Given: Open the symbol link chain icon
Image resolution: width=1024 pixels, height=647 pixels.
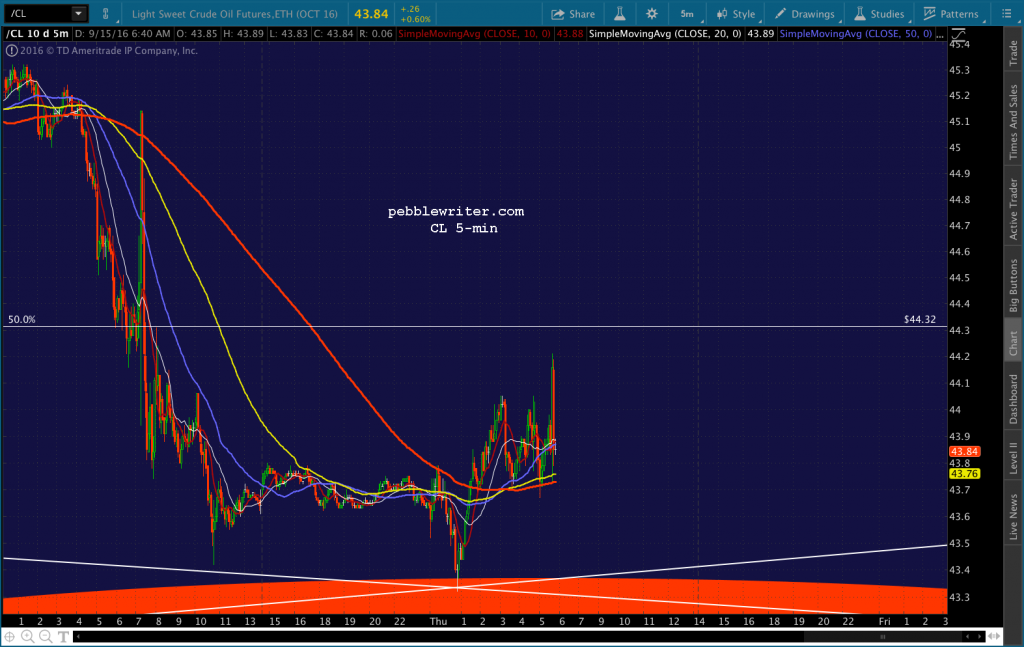Looking at the screenshot, I should (106, 13).
